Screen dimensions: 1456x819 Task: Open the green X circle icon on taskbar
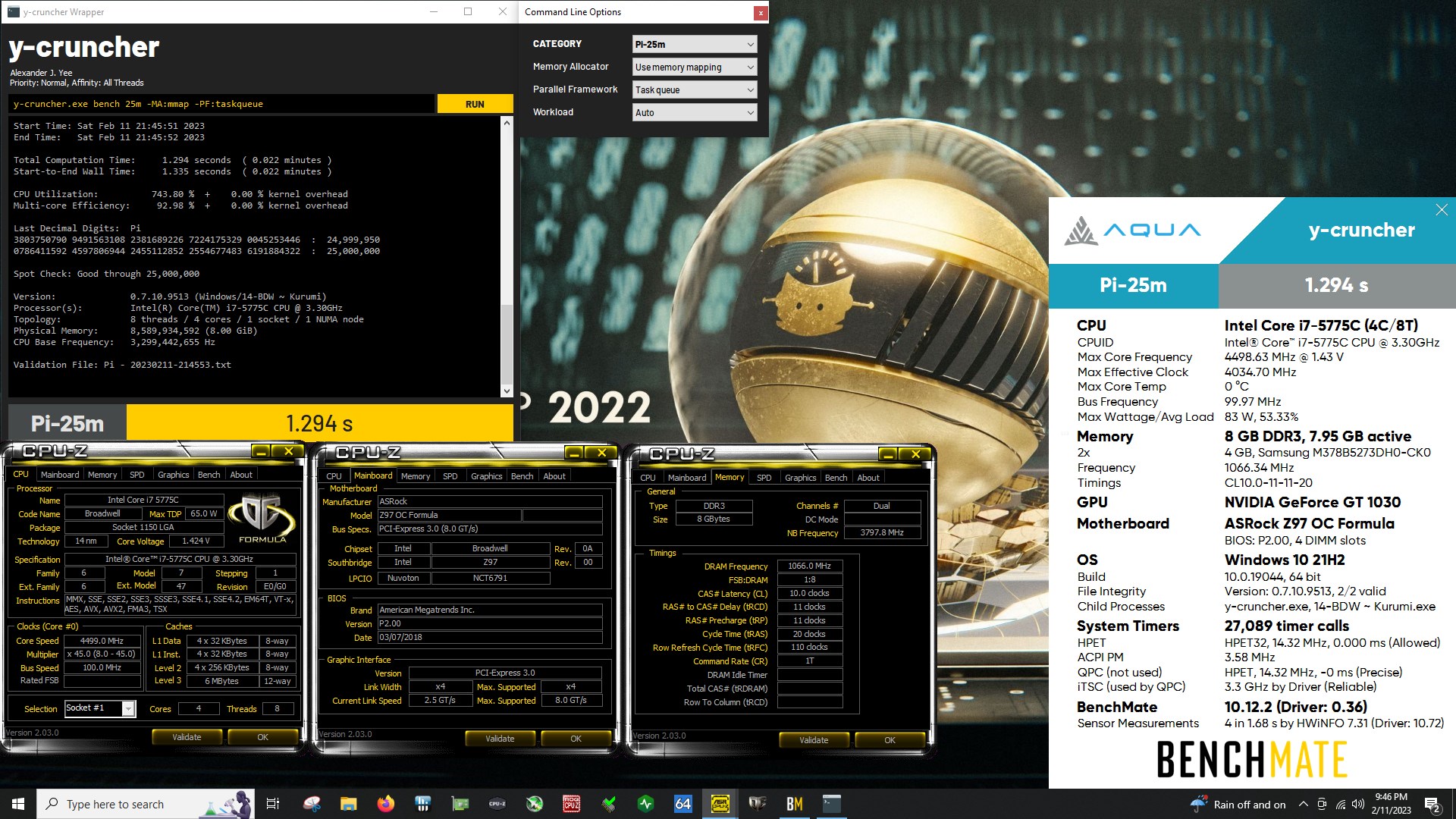[x=535, y=804]
